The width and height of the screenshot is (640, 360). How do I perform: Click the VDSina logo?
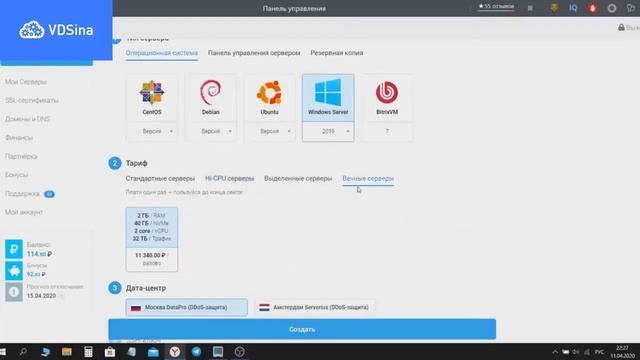(56, 30)
